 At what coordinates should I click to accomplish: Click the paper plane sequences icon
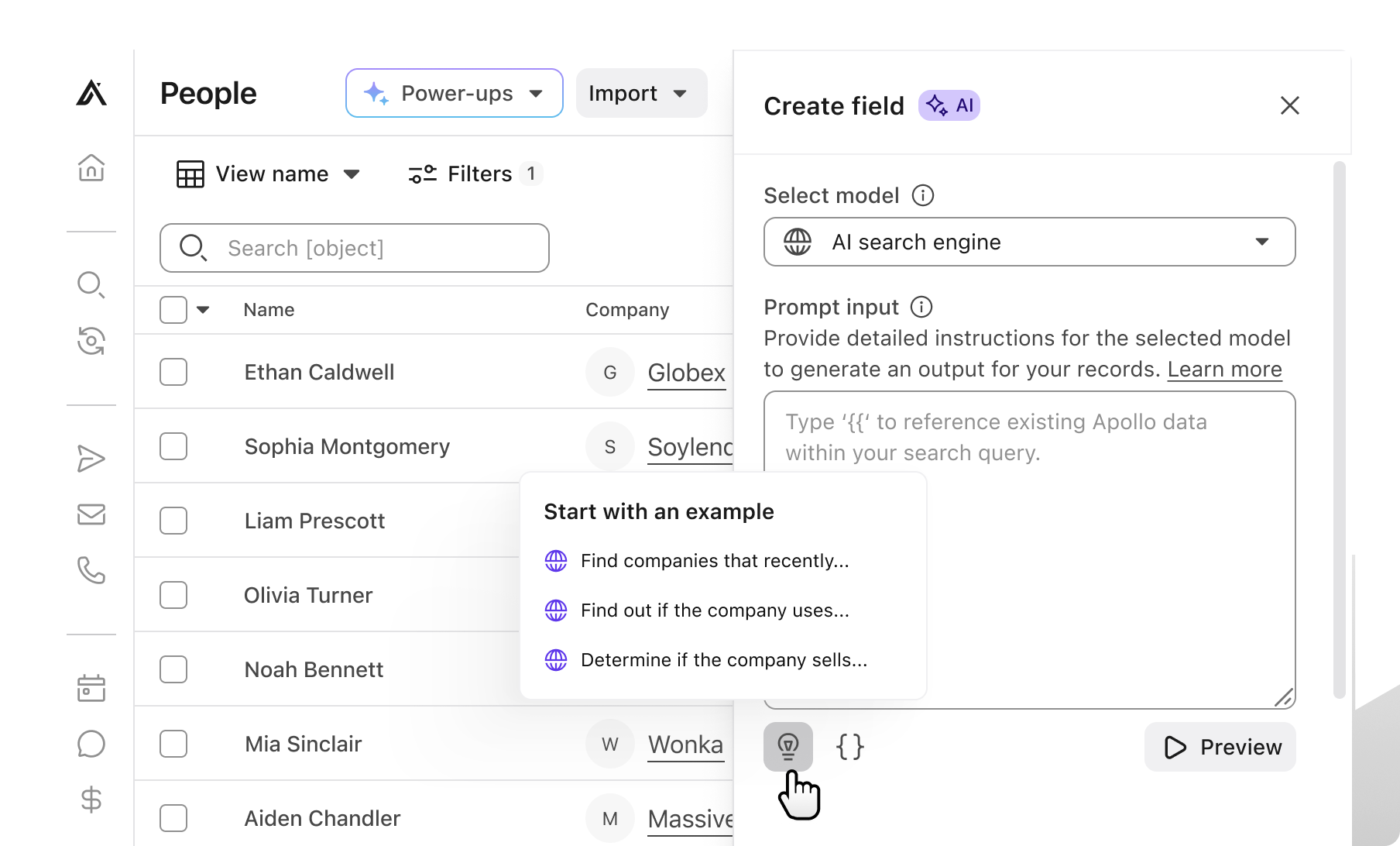[x=91, y=459]
